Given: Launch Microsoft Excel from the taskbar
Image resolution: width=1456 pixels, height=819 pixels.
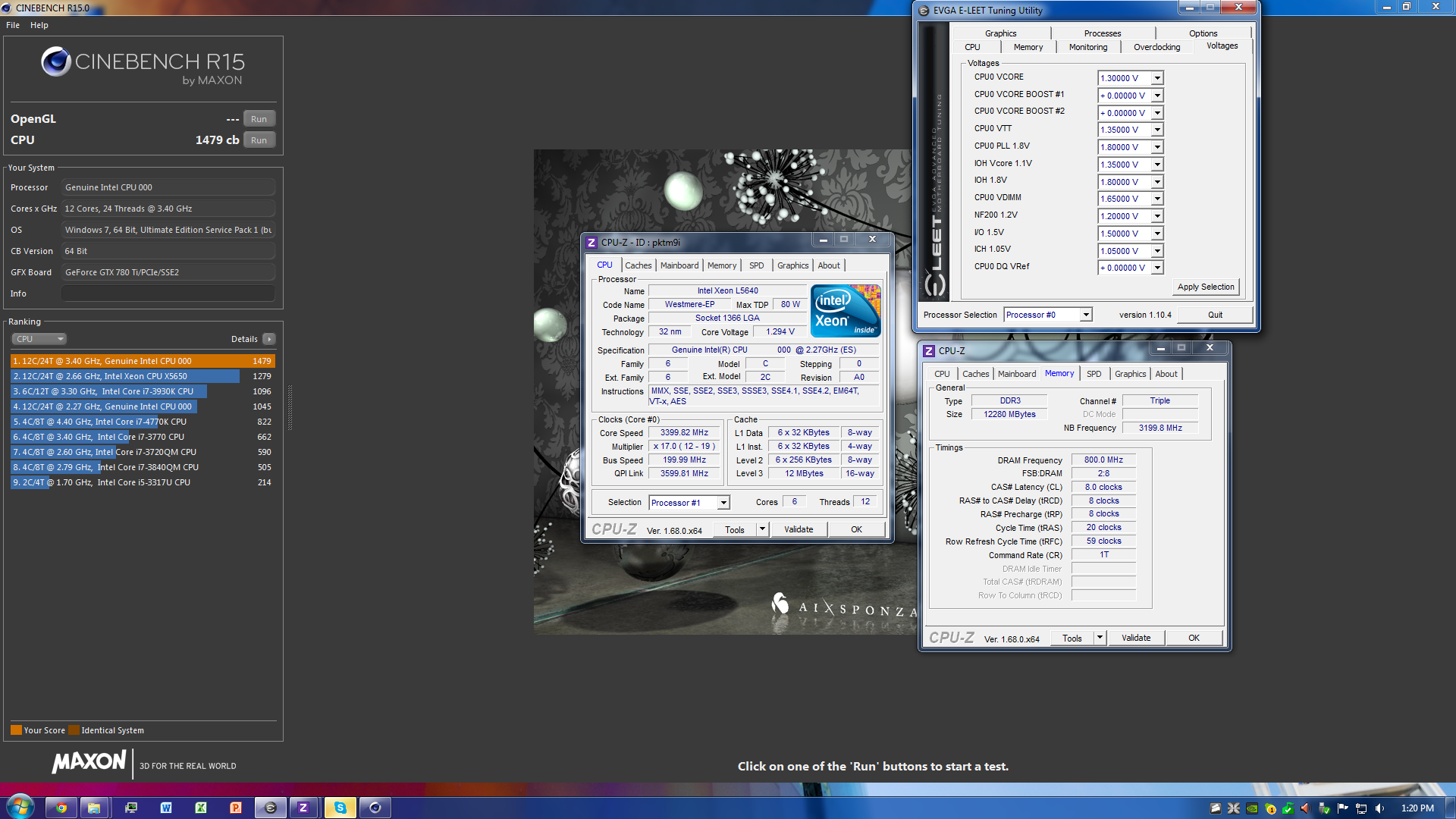Looking at the screenshot, I should coord(201,808).
